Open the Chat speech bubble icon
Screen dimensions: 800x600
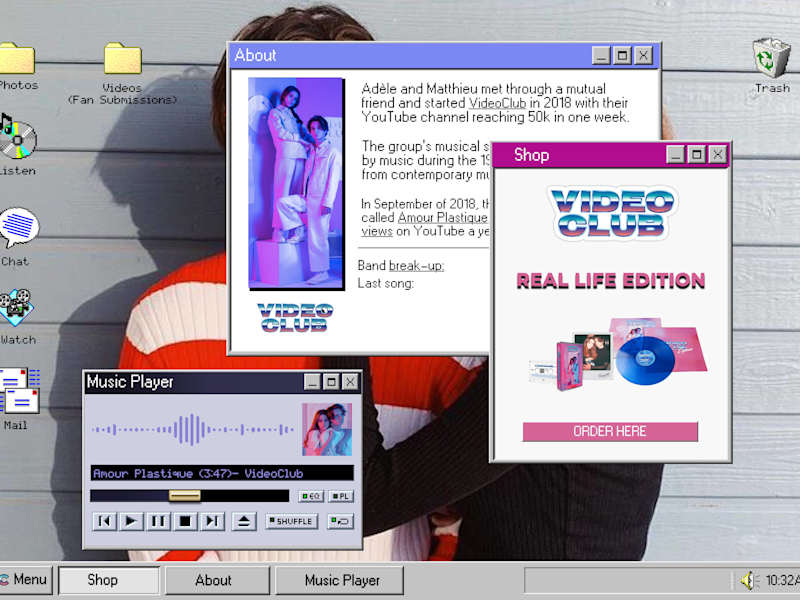coord(18,228)
